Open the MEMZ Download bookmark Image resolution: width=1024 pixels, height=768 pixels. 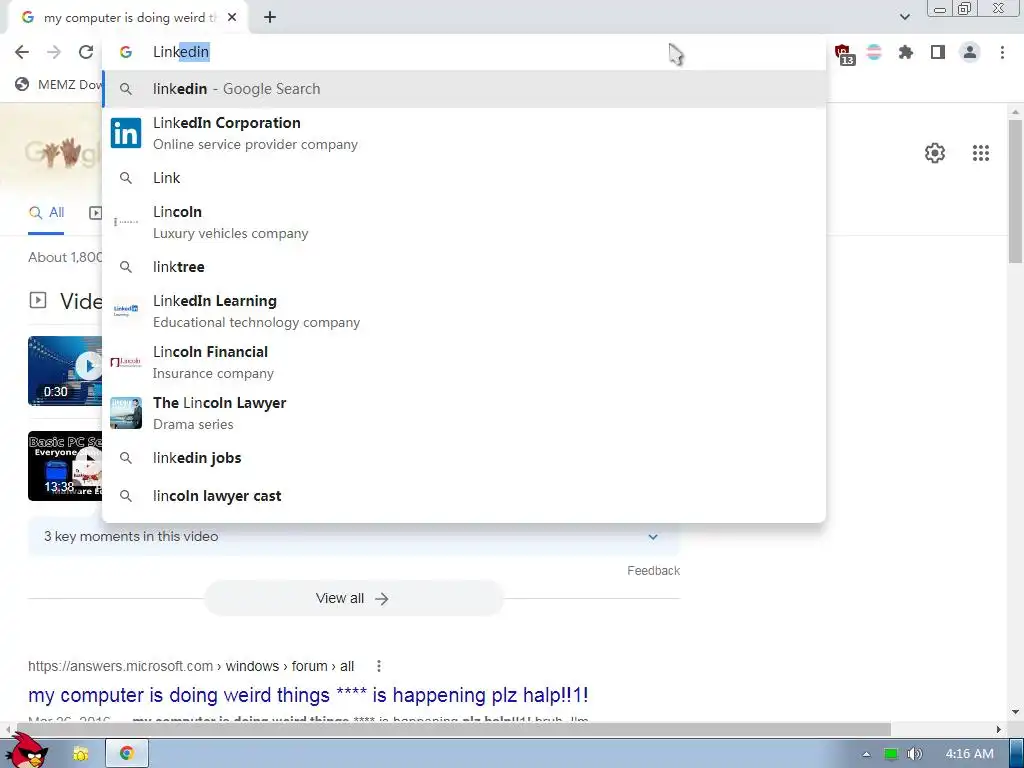pyautogui.click(x=59, y=84)
